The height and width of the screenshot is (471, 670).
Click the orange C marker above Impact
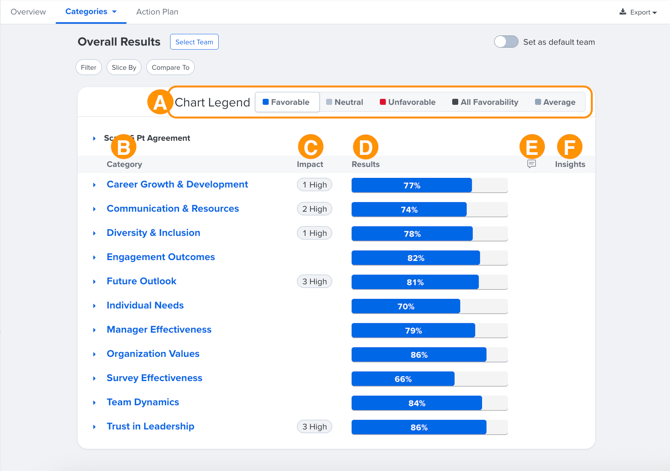[310, 146]
